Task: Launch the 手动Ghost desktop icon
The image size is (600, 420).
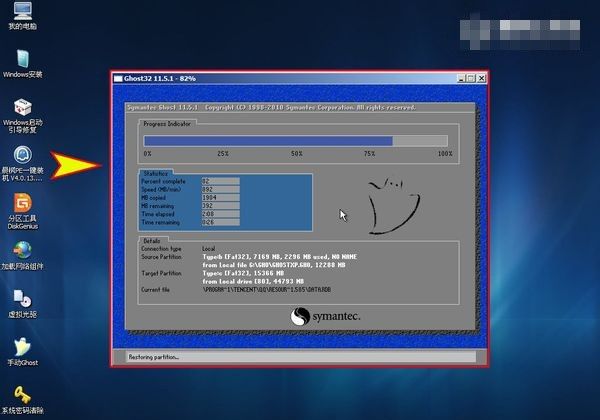Action: click(x=23, y=352)
